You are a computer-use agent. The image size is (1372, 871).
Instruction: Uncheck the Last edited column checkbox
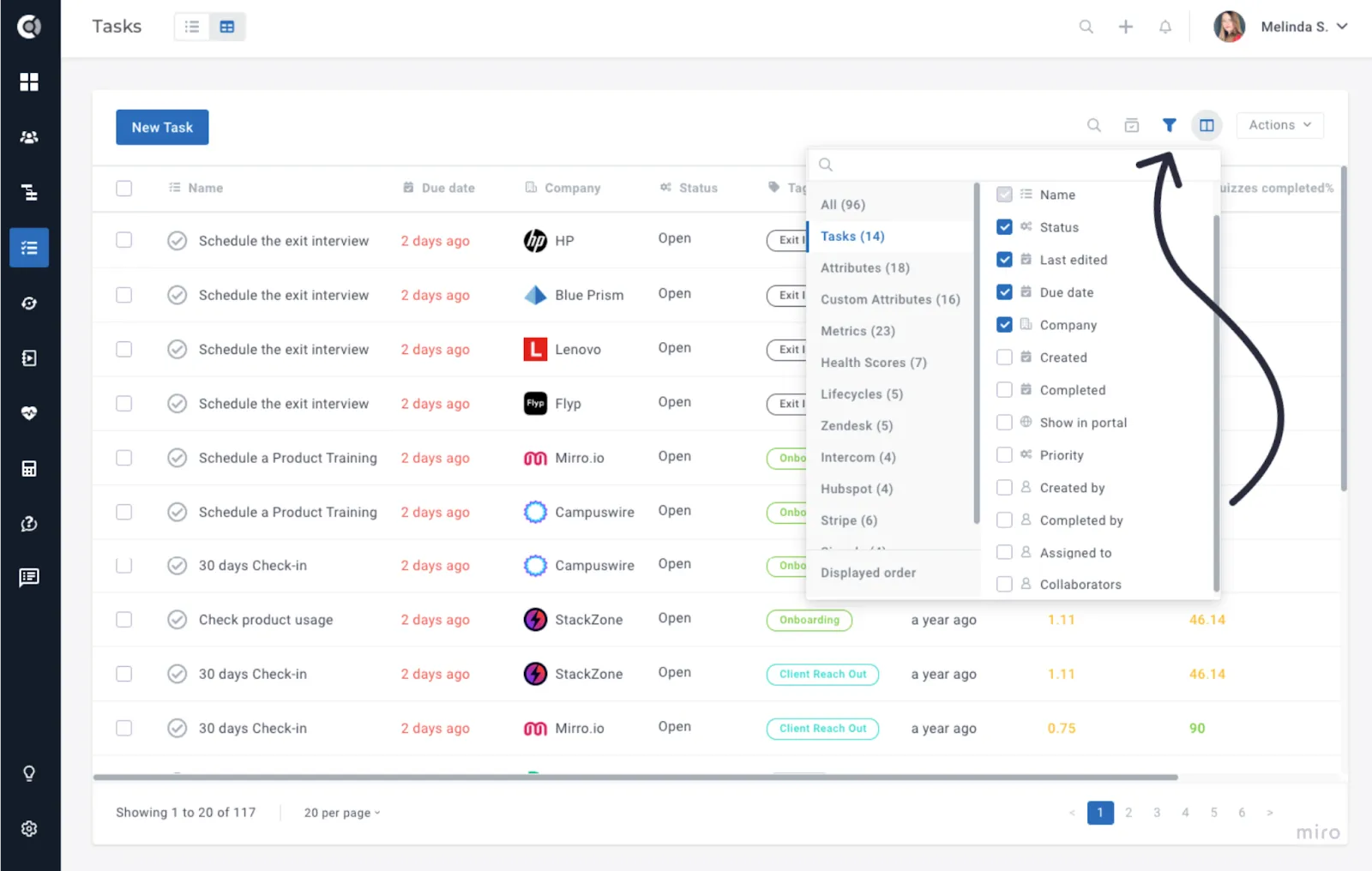tap(1004, 260)
